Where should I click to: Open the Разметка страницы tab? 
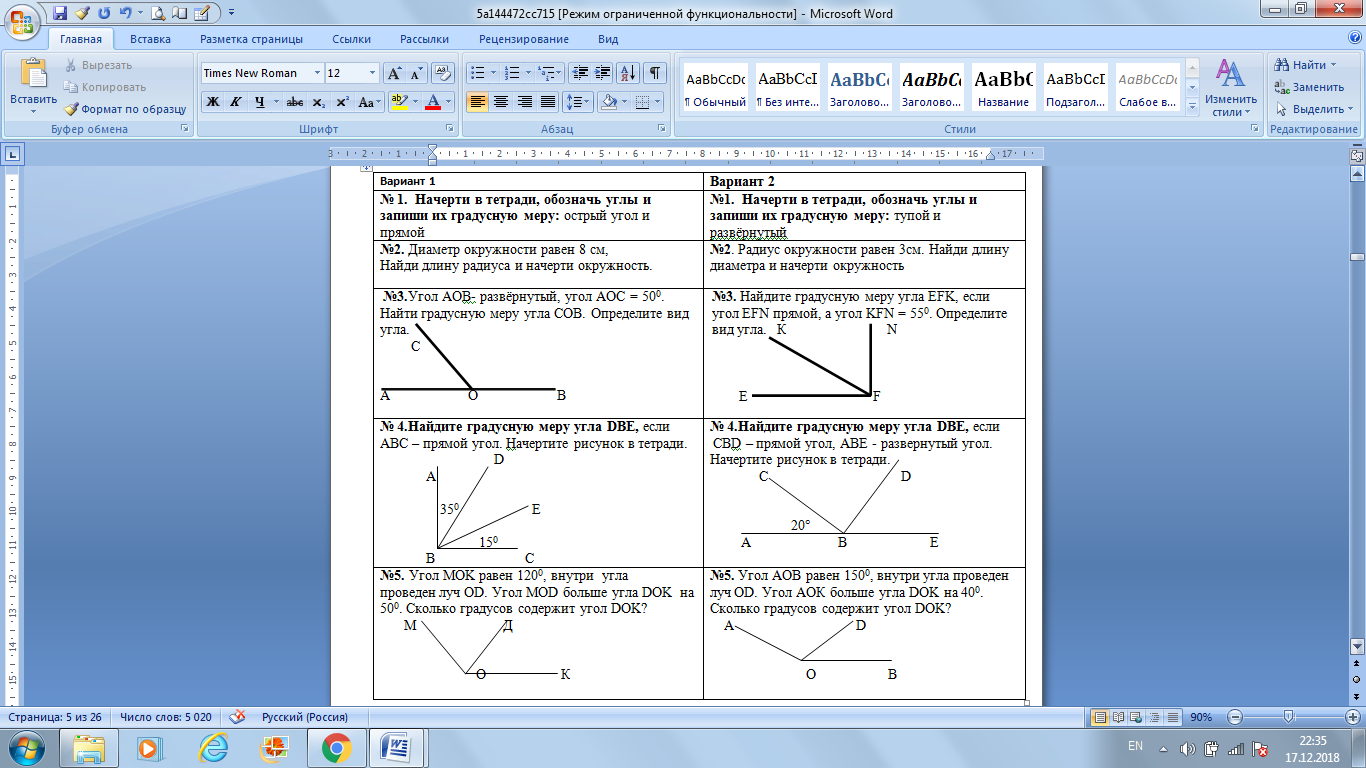(x=251, y=39)
